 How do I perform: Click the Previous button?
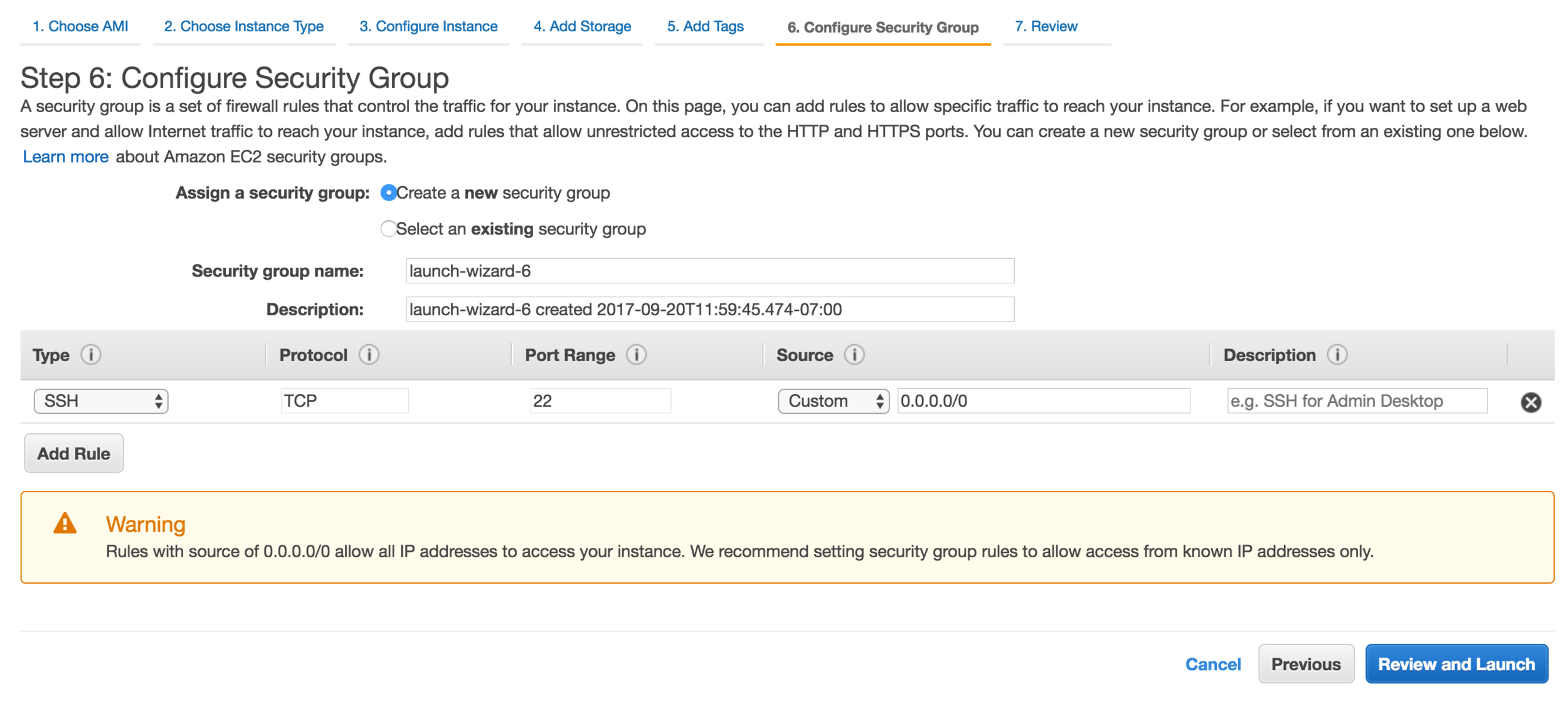coord(1305,664)
